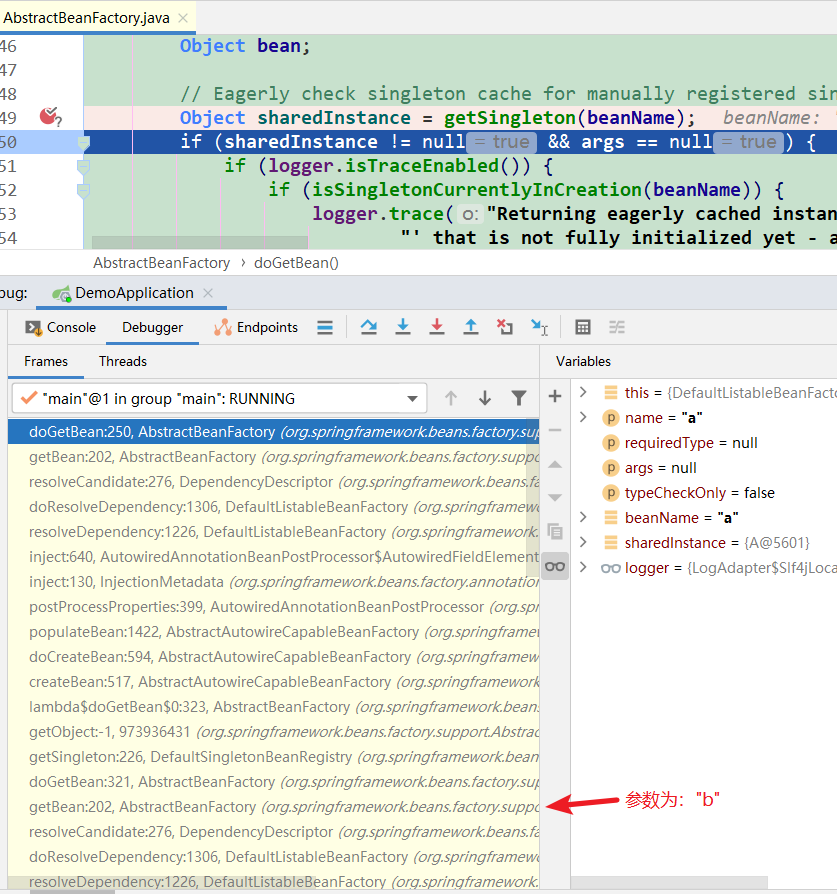Viewport: 837px width, 894px height.
Task: Expand the 'sharedInstance' variable node
Action: 583,542
